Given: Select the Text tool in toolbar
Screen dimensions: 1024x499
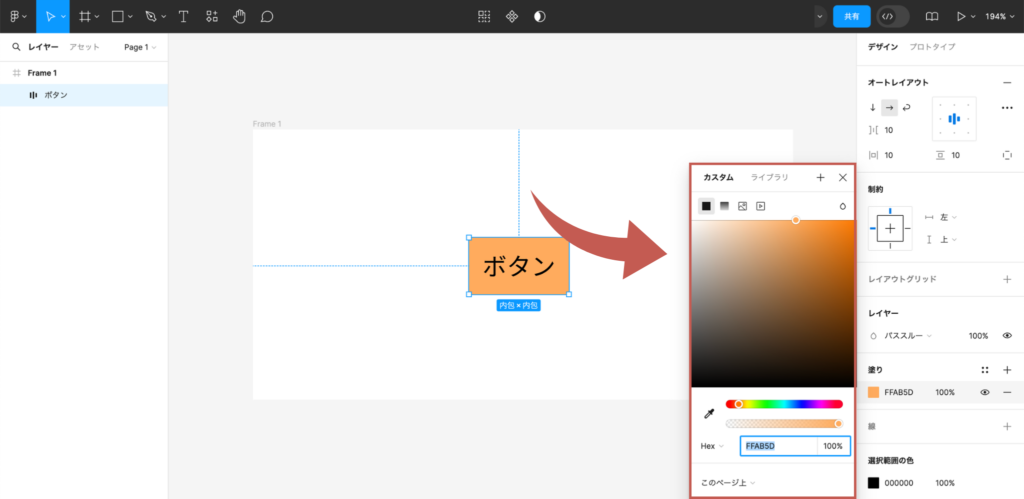Looking at the screenshot, I should (183, 17).
